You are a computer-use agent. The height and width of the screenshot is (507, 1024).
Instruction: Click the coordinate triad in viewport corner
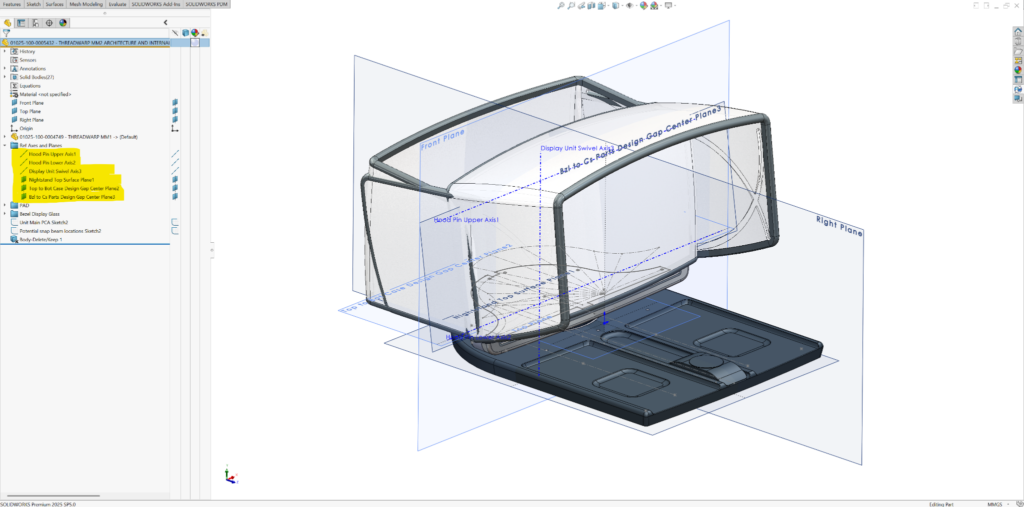(x=231, y=476)
